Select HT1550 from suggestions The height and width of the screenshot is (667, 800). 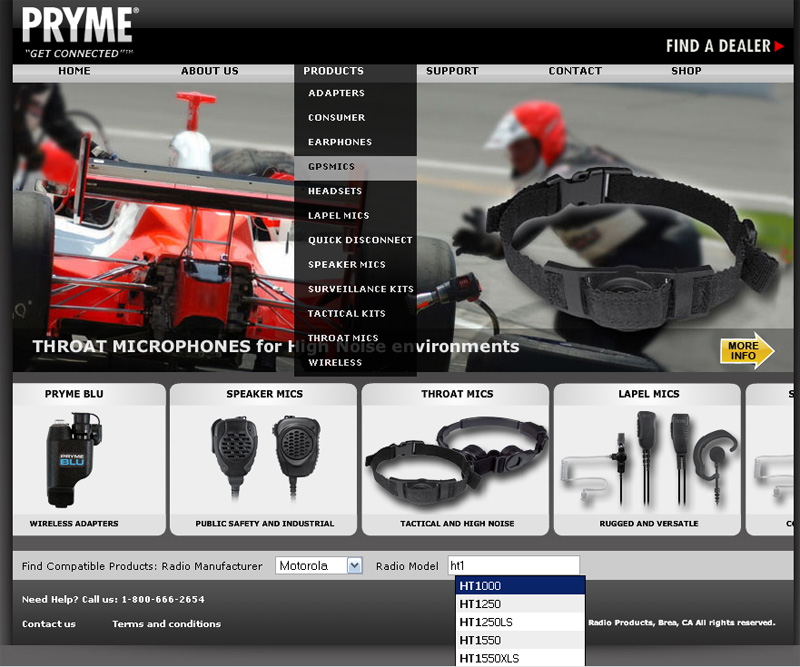tap(520, 640)
